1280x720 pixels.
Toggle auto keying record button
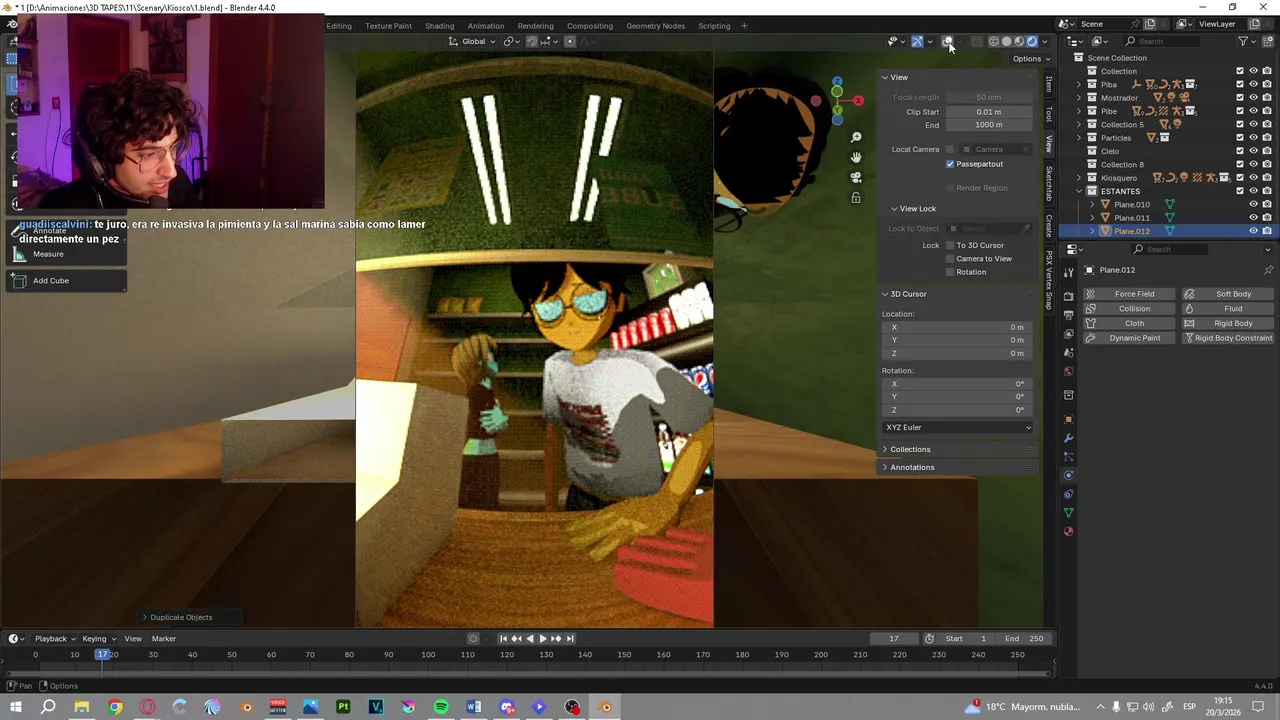point(473,639)
